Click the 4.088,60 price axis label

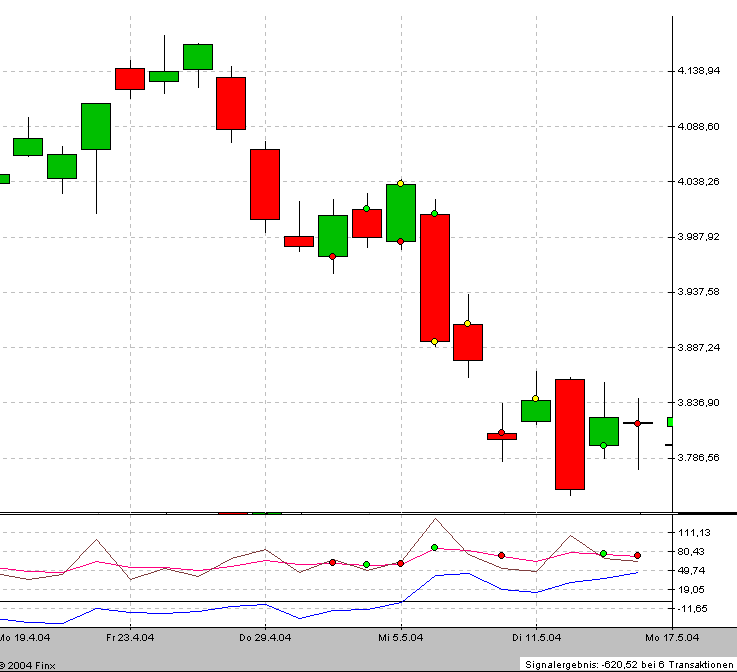coord(698,126)
